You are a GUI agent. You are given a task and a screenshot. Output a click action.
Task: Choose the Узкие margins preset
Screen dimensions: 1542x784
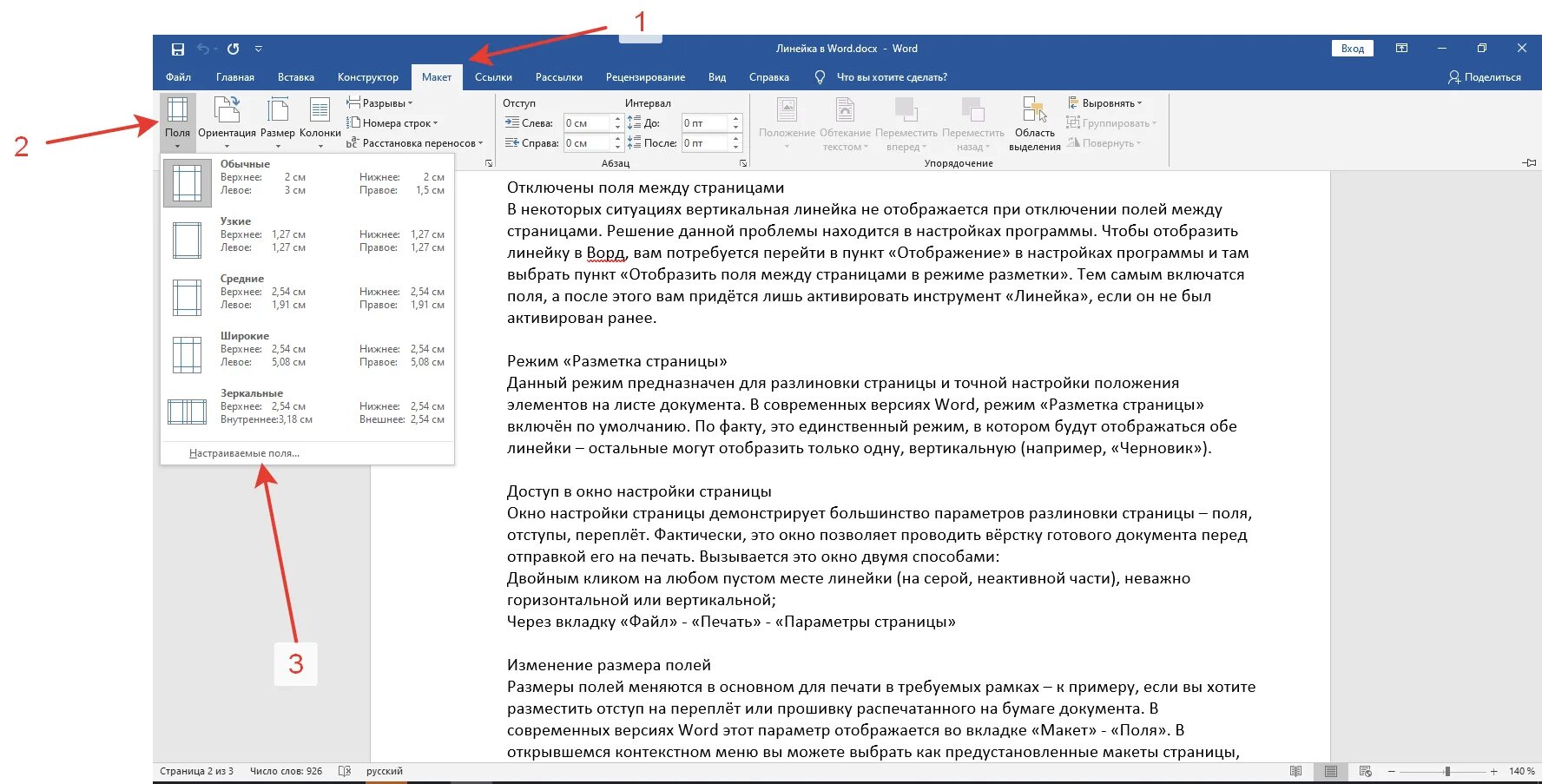click(x=307, y=240)
